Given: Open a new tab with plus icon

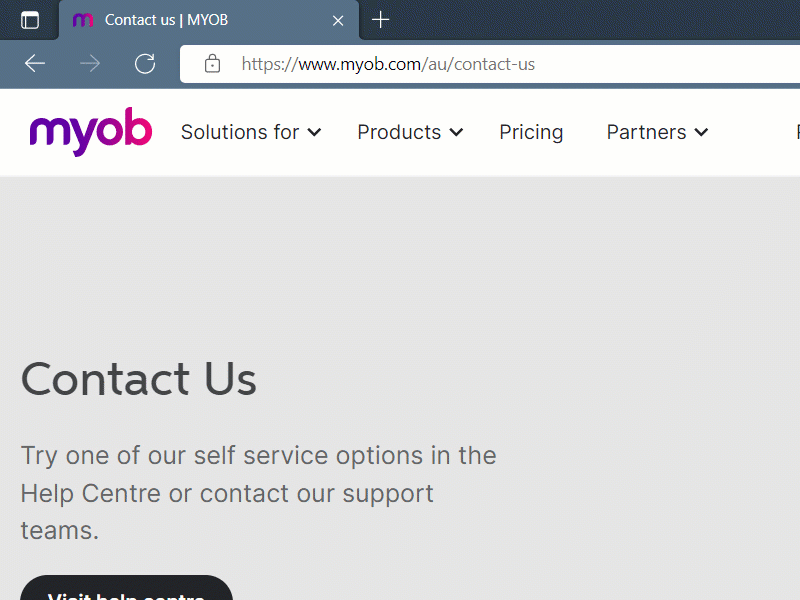Looking at the screenshot, I should pos(380,20).
